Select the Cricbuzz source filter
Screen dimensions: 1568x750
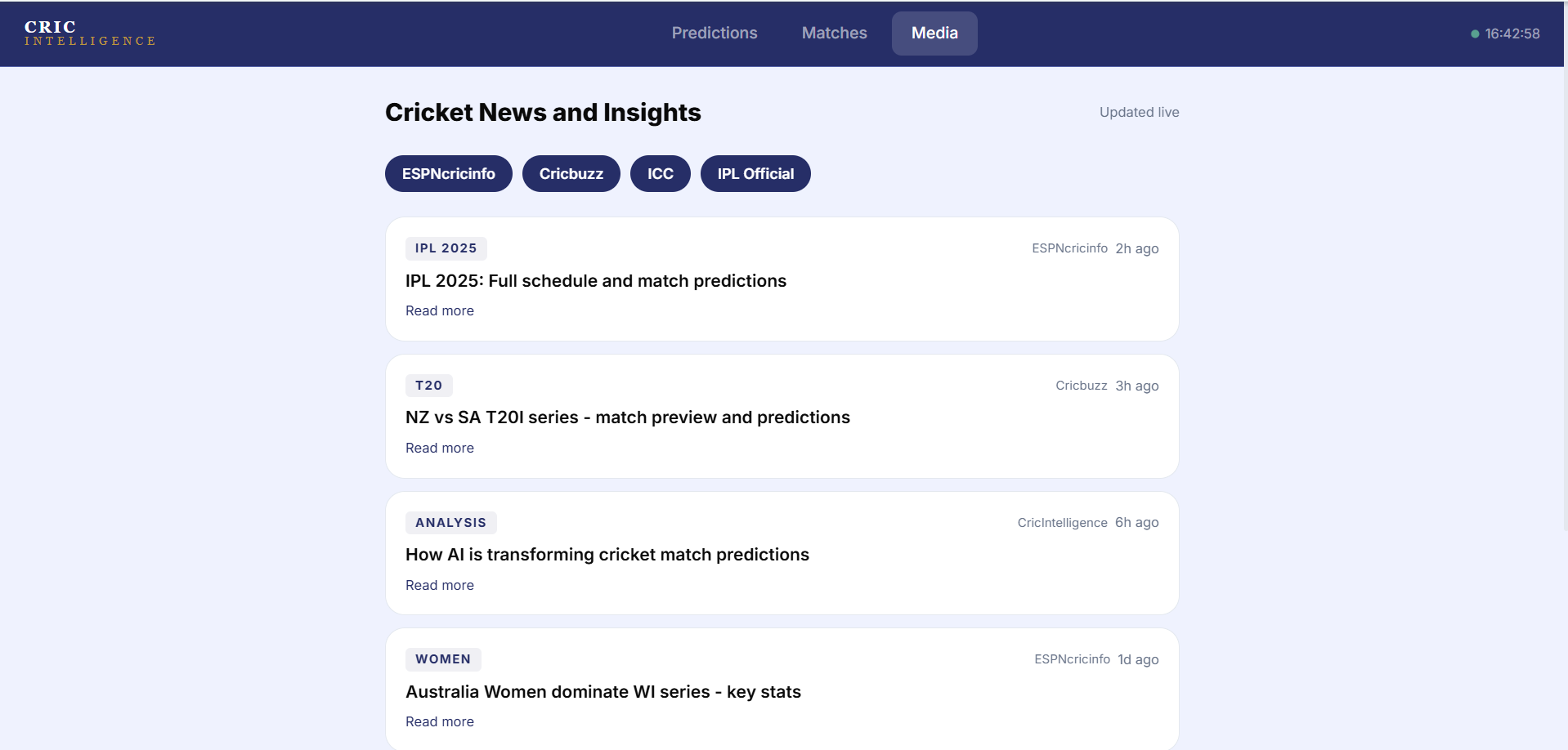tap(571, 173)
